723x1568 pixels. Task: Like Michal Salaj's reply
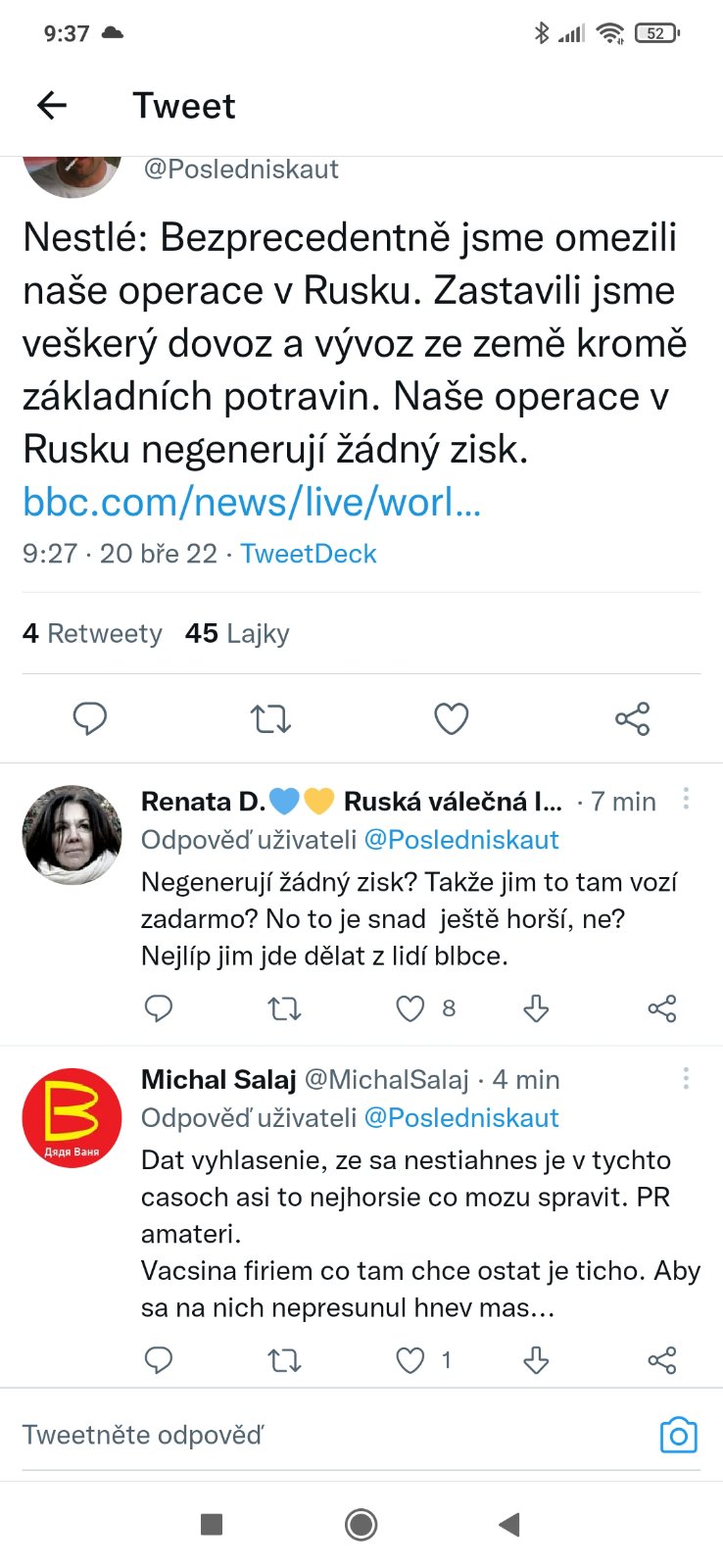point(410,1360)
